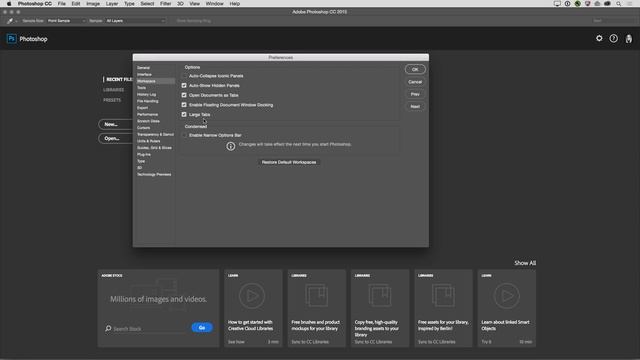640x360 pixels.
Task: Click the Eyedropper tool icon in options bar
Action: click(10, 20)
